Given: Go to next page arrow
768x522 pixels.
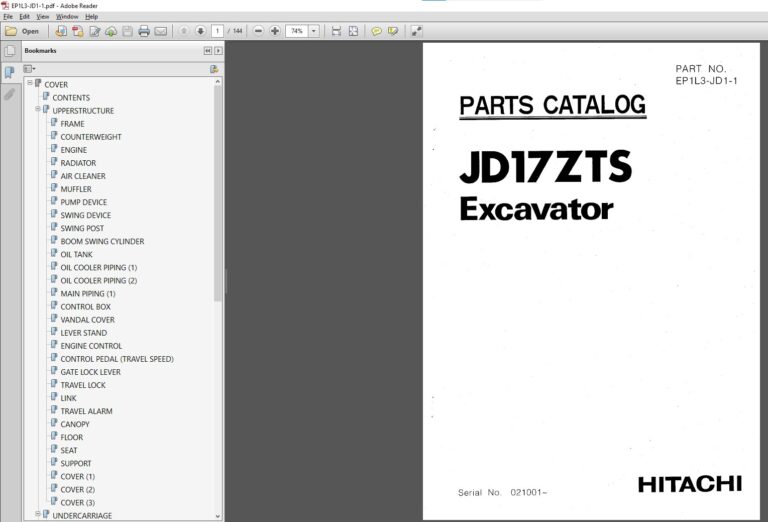Looking at the screenshot, I should click(x=200, y=31).
